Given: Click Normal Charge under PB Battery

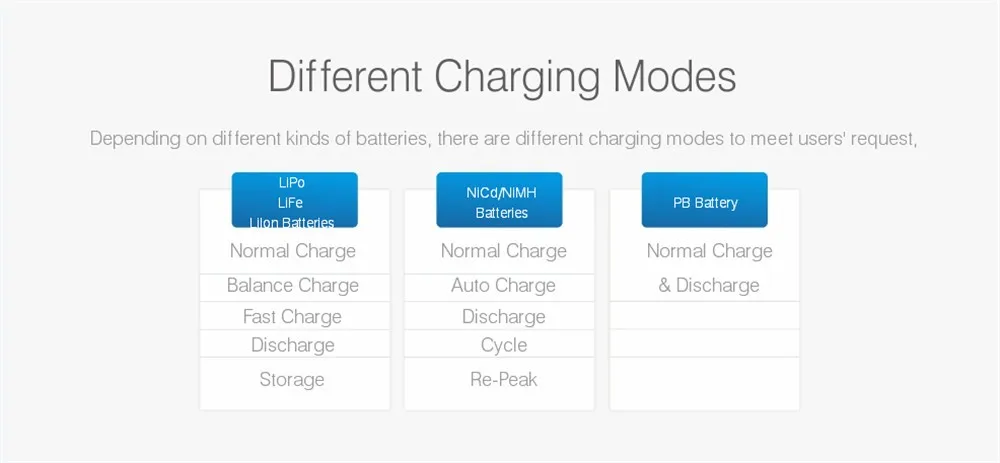Looking at the screenshot, I should coord(710,251).
